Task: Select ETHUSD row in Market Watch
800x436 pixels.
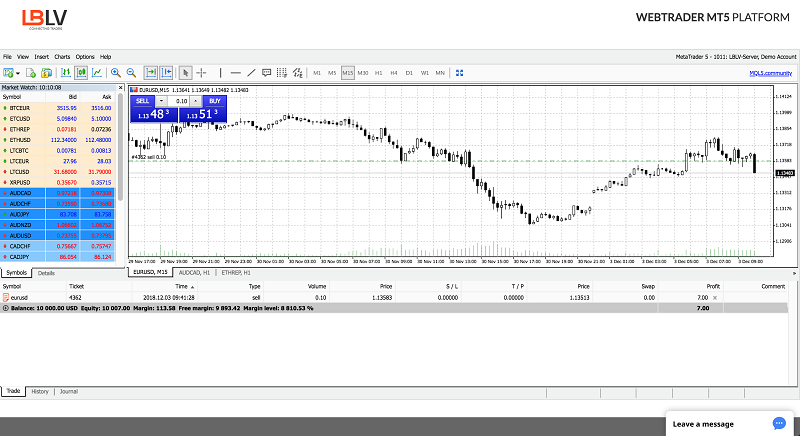Action: [58, 140]
